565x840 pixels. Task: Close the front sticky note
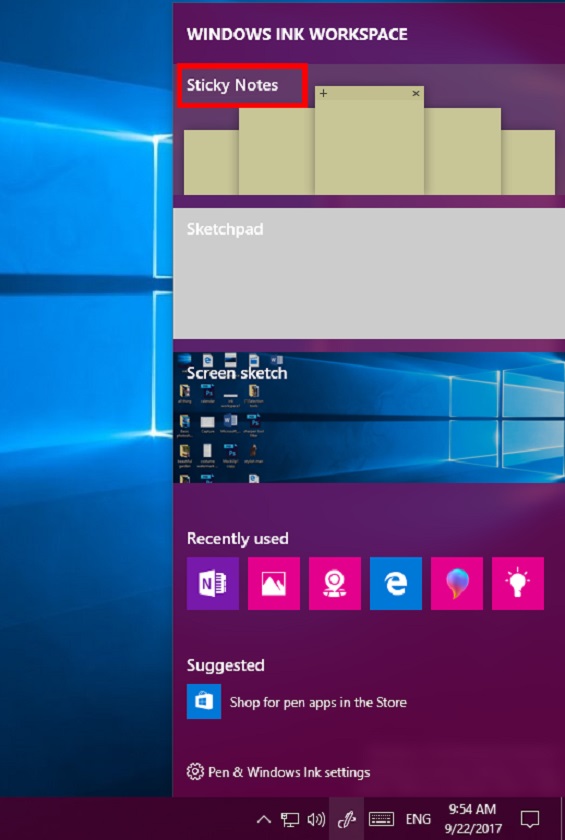(416, 93)
